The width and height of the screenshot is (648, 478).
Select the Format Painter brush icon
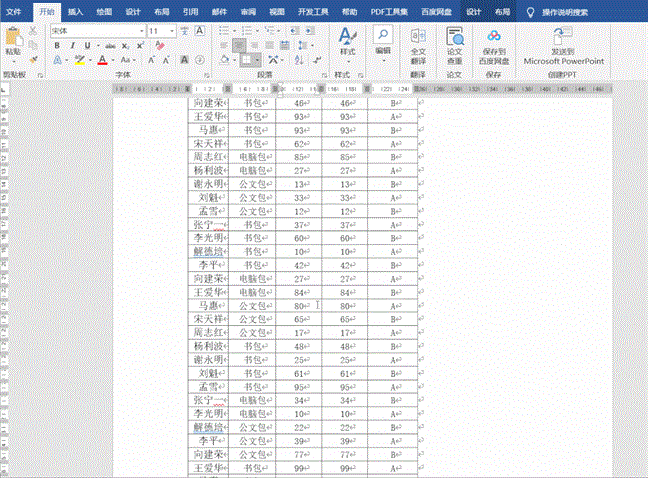pyautogui.click(x=33, y=59)
